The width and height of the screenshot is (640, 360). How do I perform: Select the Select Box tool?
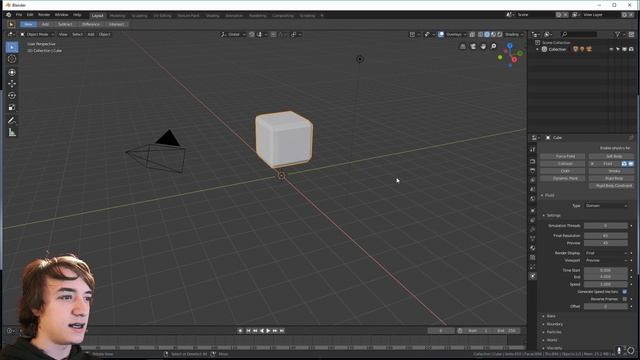tap(12, 47)
